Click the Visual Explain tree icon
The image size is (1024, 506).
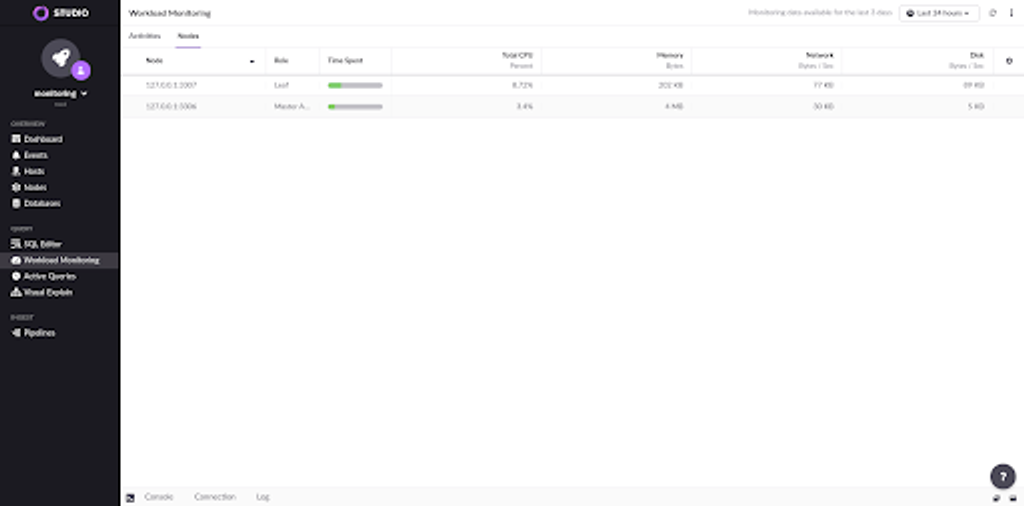tap(16, 293)
